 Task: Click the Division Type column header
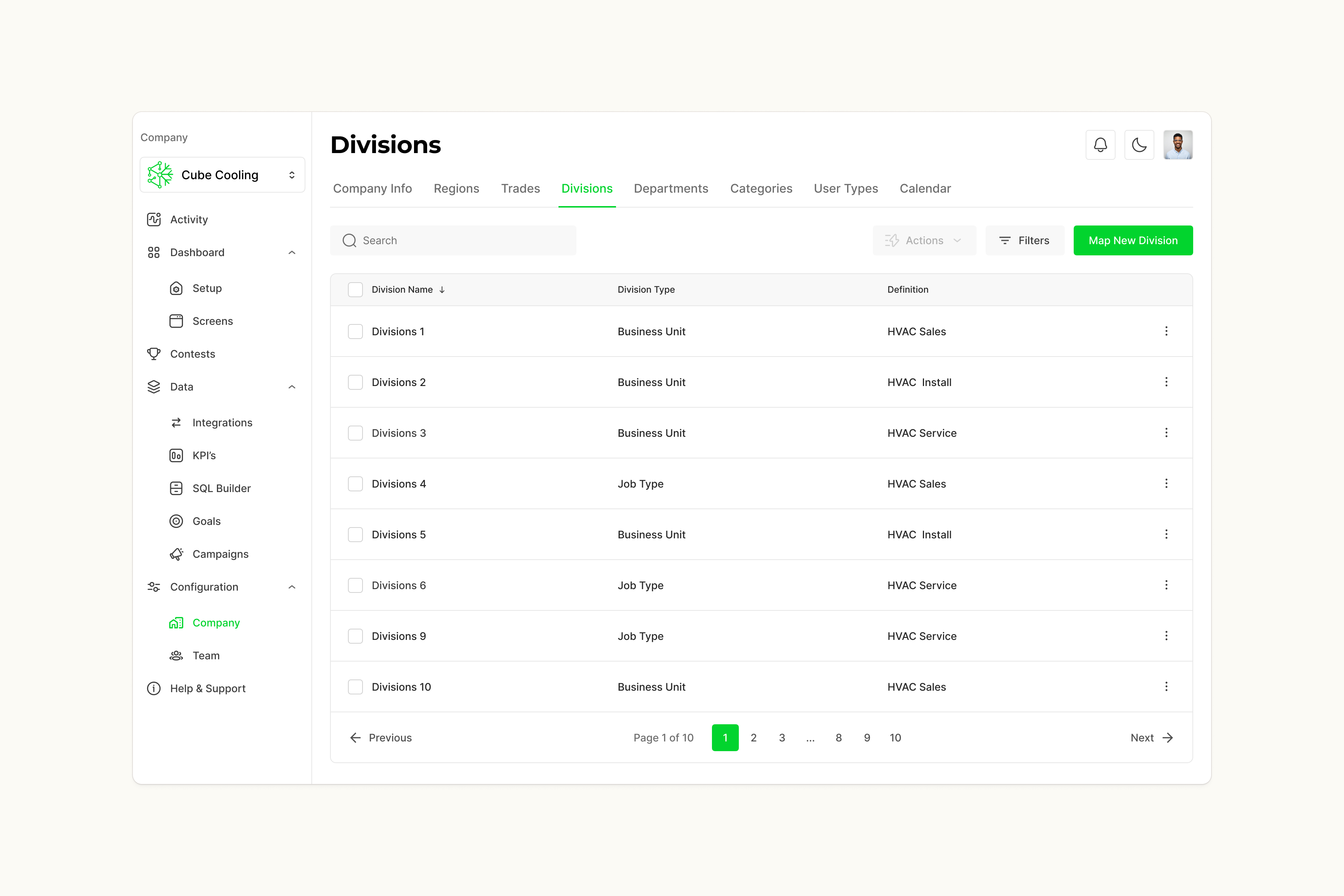coord(646,290)
